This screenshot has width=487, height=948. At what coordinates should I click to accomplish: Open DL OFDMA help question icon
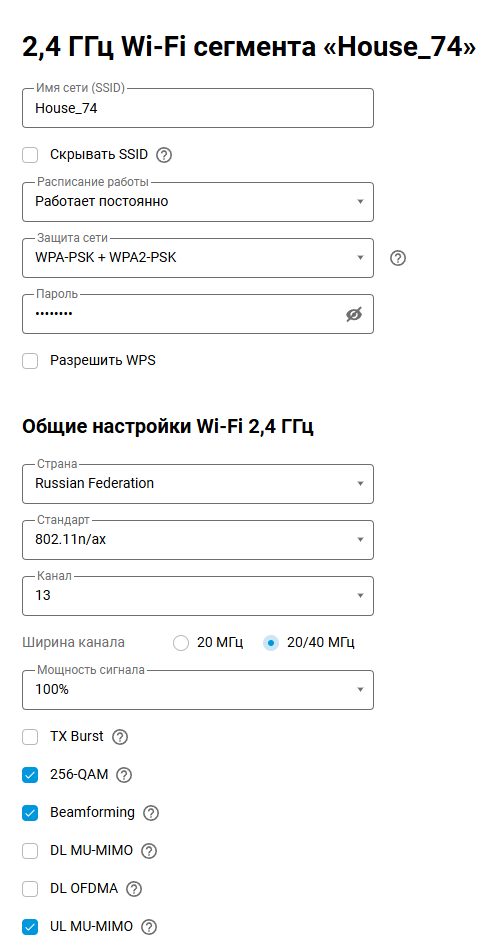134,889
